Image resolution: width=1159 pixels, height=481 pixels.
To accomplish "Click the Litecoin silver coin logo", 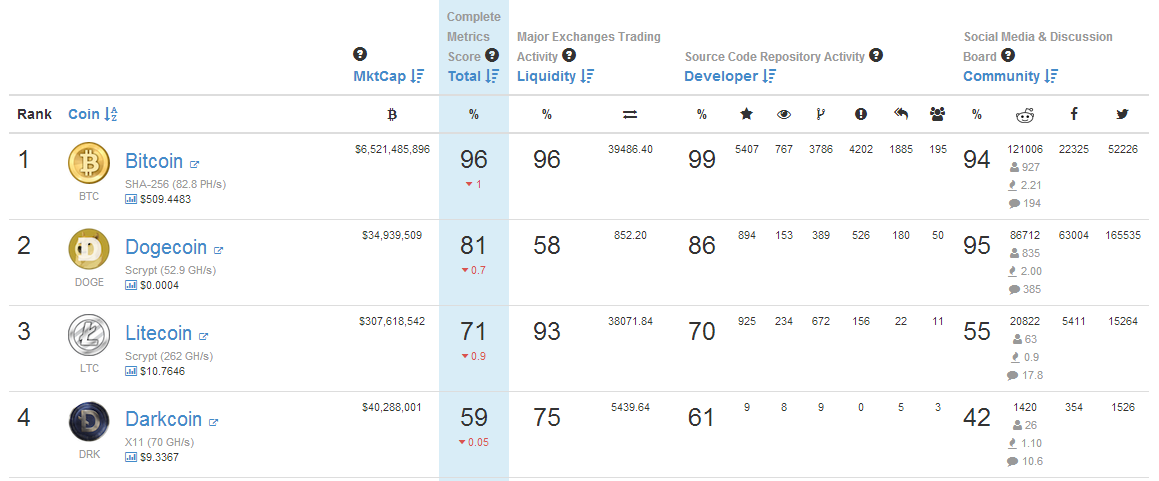I will [x=89, y=336].
